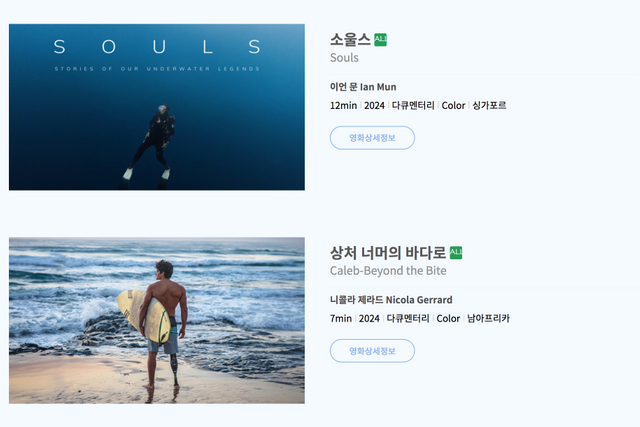Click the 12min runtime label
The width and height of the screenshot is (640, 427).
point(343,105)
